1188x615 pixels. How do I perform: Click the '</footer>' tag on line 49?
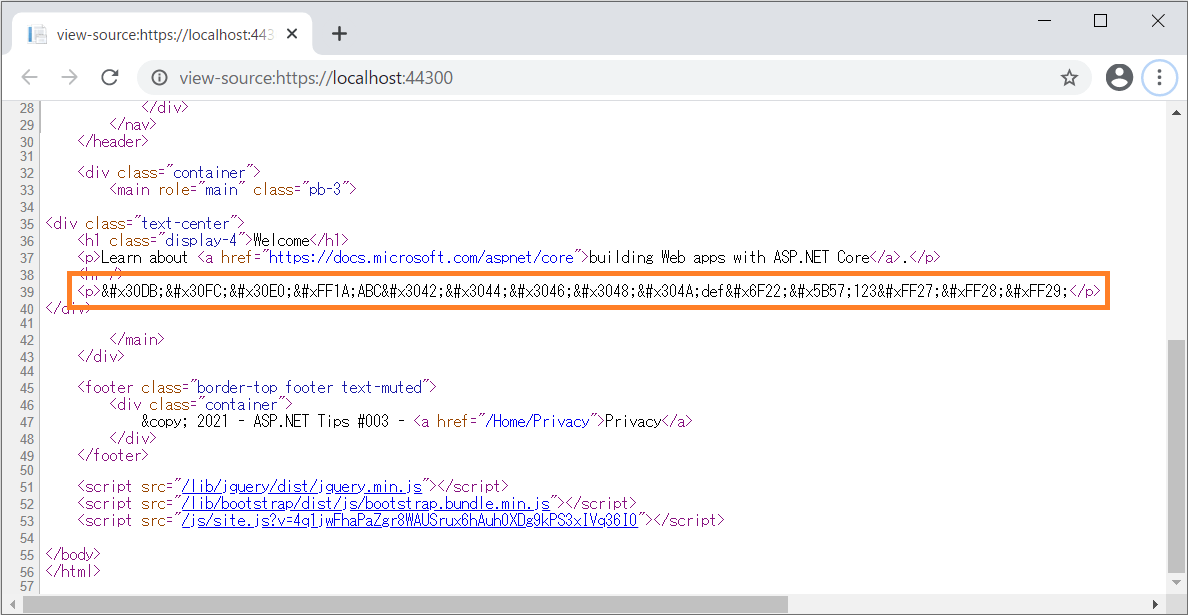[113, 456]
